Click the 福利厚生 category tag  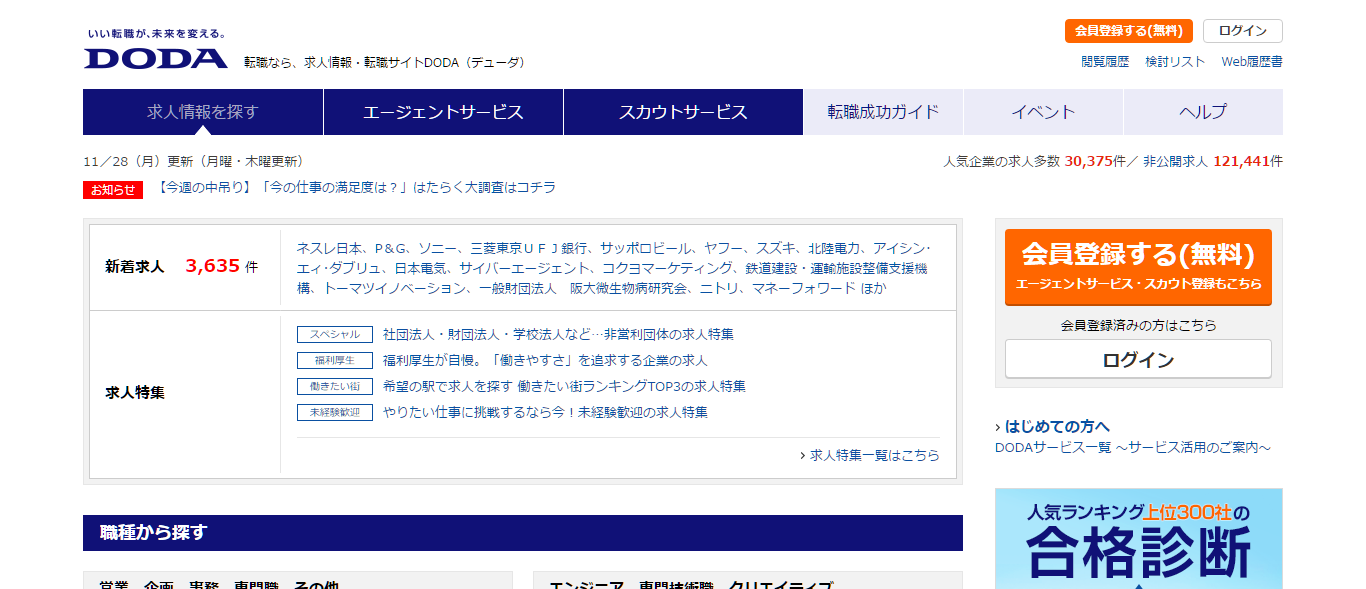coord(335,360)
